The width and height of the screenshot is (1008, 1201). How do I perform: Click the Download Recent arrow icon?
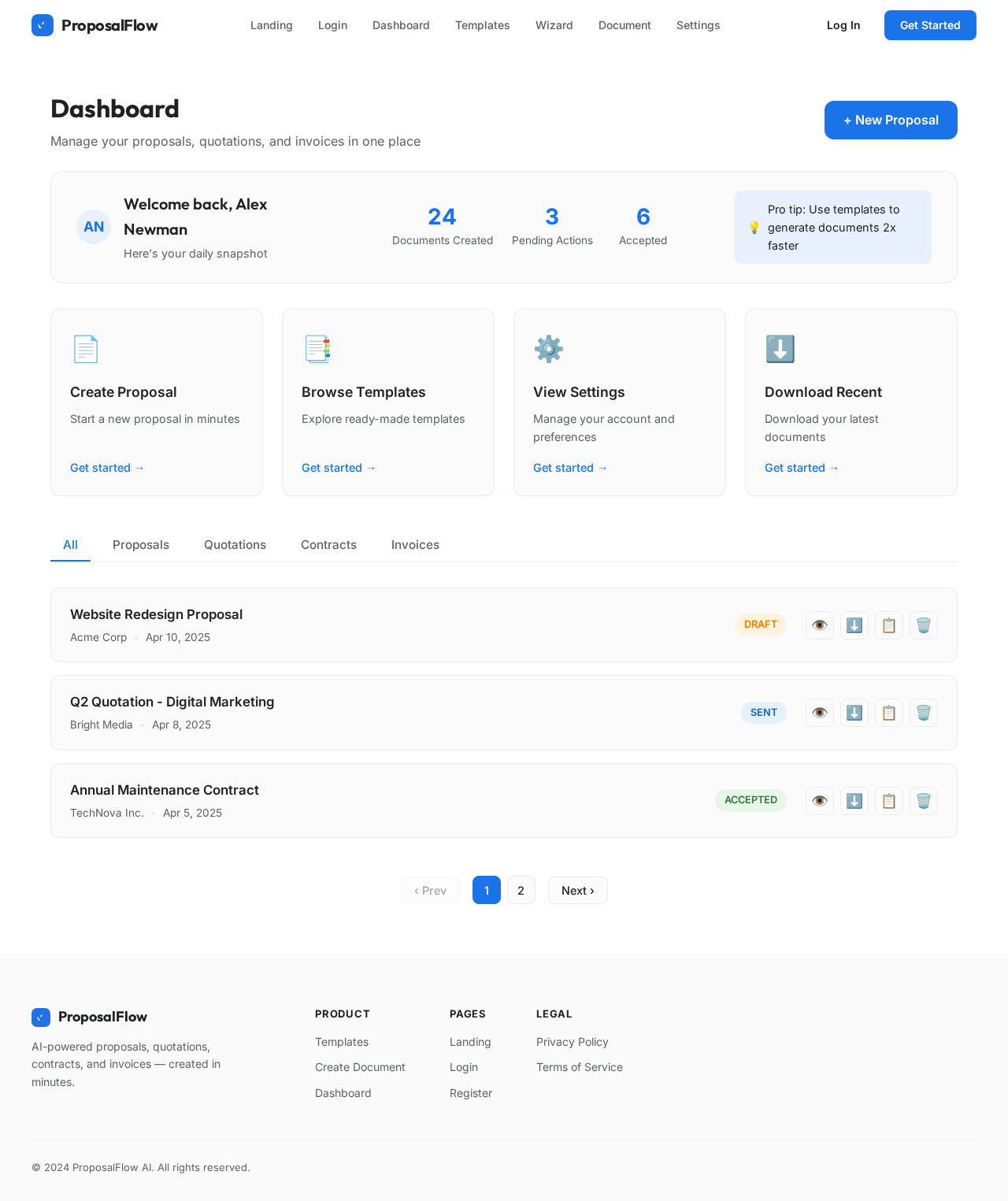tap(780, 349)
